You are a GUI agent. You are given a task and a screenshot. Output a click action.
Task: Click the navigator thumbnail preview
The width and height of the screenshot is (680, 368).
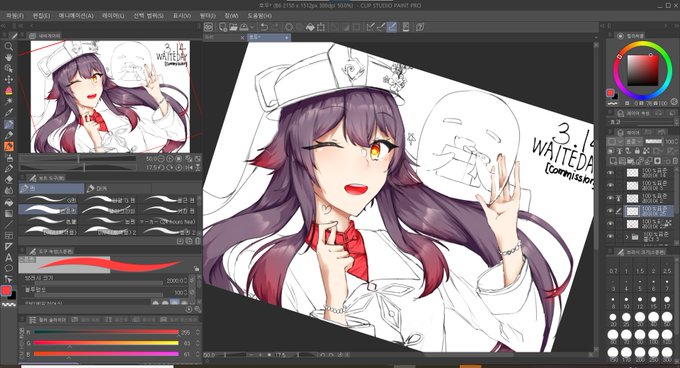[110, 97]
